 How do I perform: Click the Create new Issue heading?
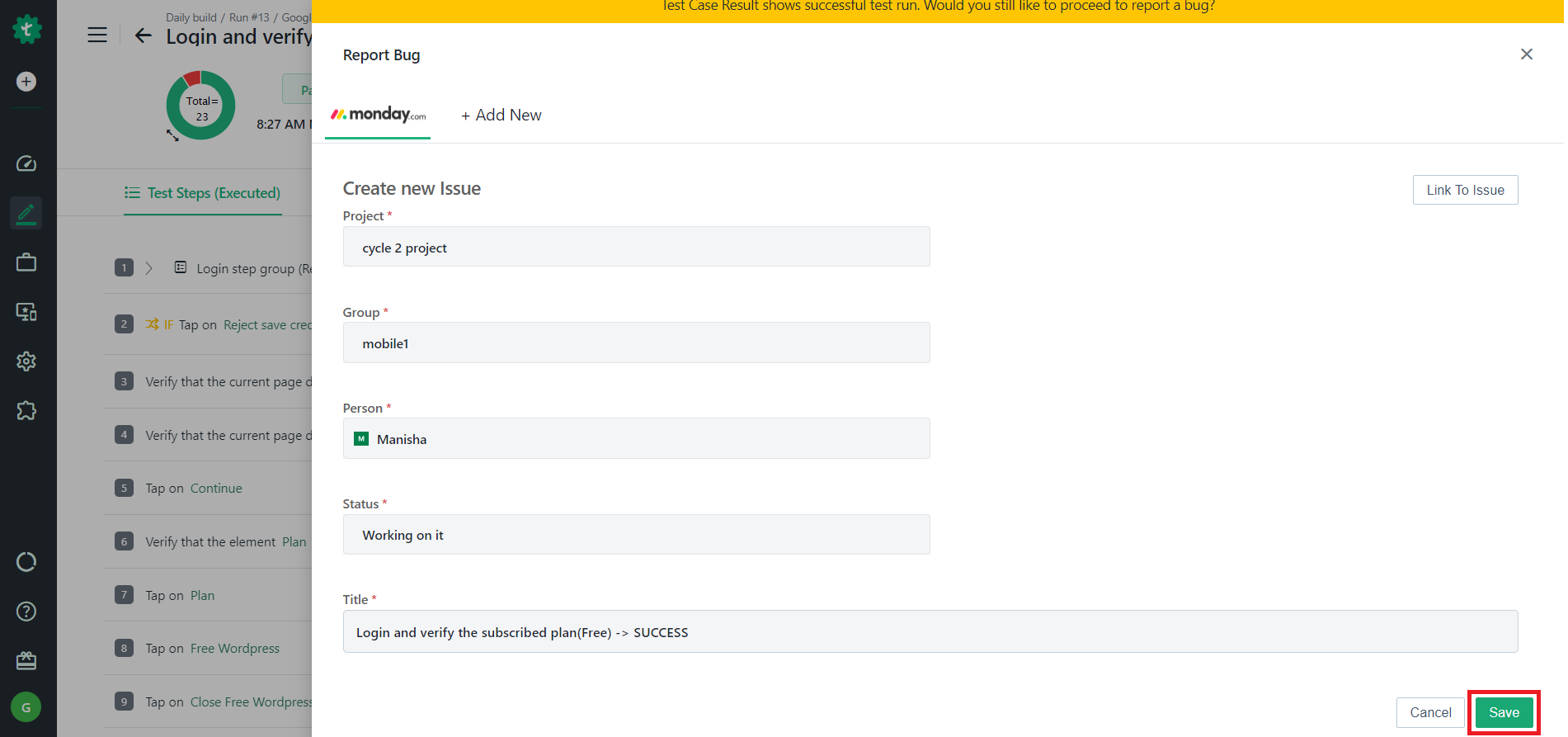412,188
